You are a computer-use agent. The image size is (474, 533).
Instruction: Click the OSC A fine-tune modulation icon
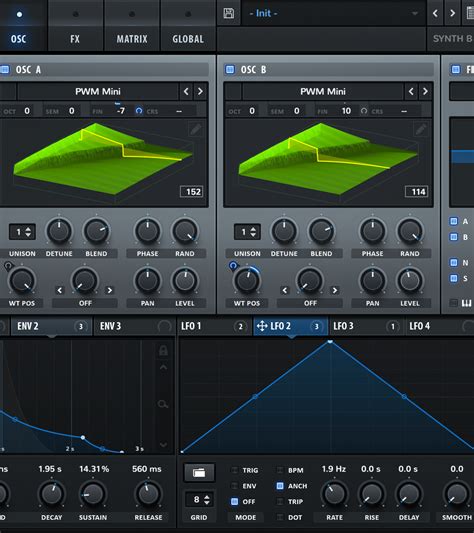139,111
